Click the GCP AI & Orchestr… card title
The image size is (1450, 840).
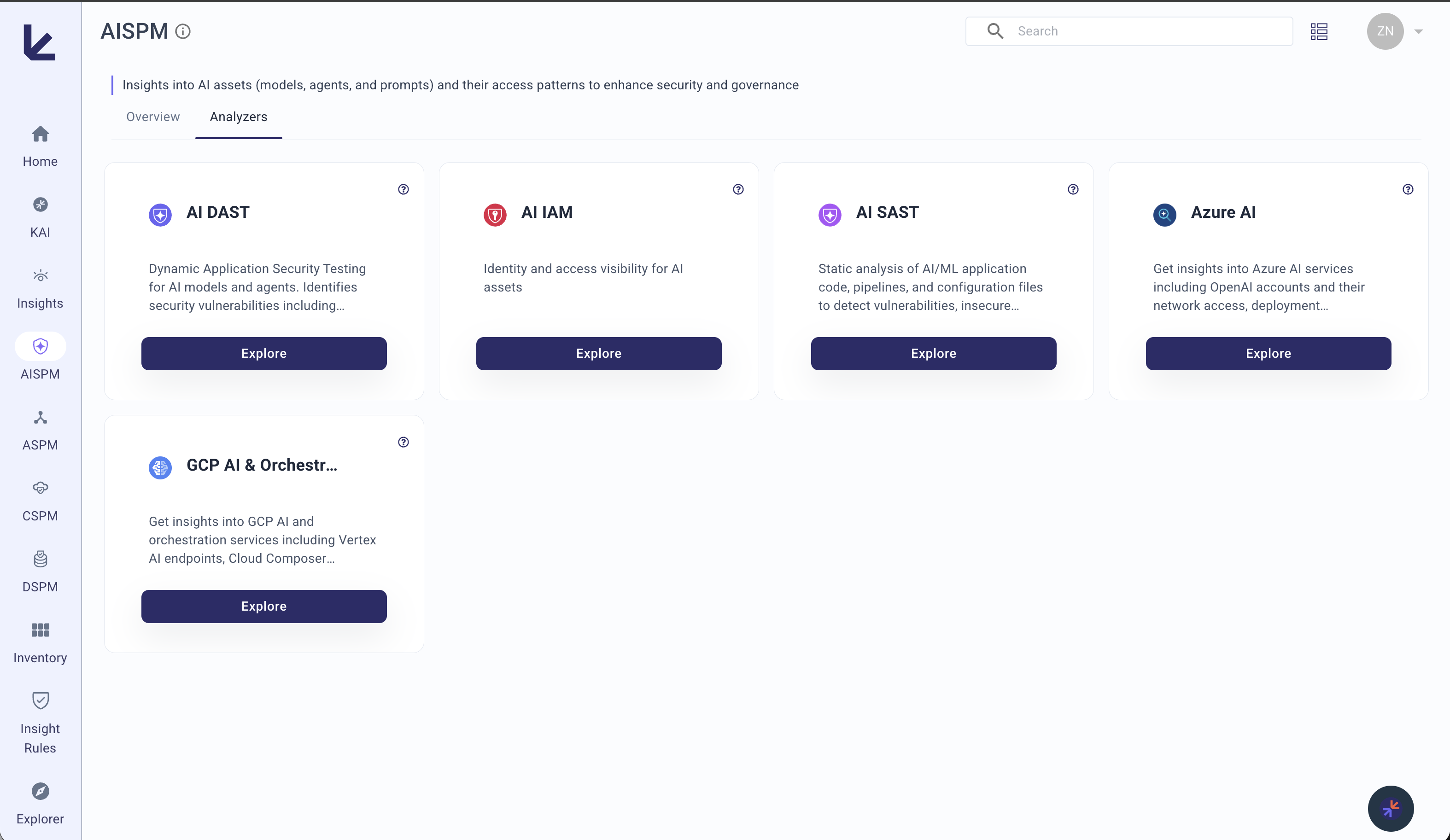262,465
